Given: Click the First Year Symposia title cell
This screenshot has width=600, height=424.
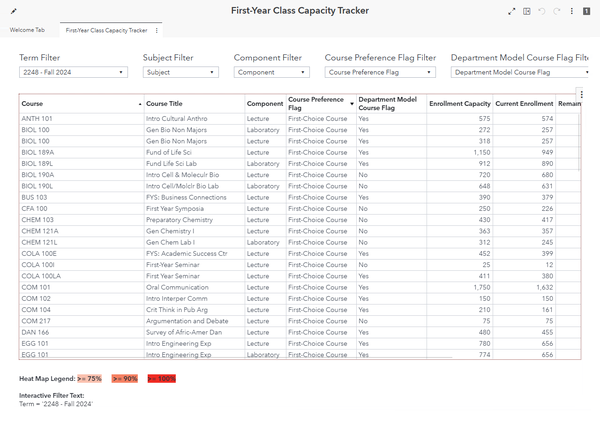Looking at the screenshot, I should point(194,209).
